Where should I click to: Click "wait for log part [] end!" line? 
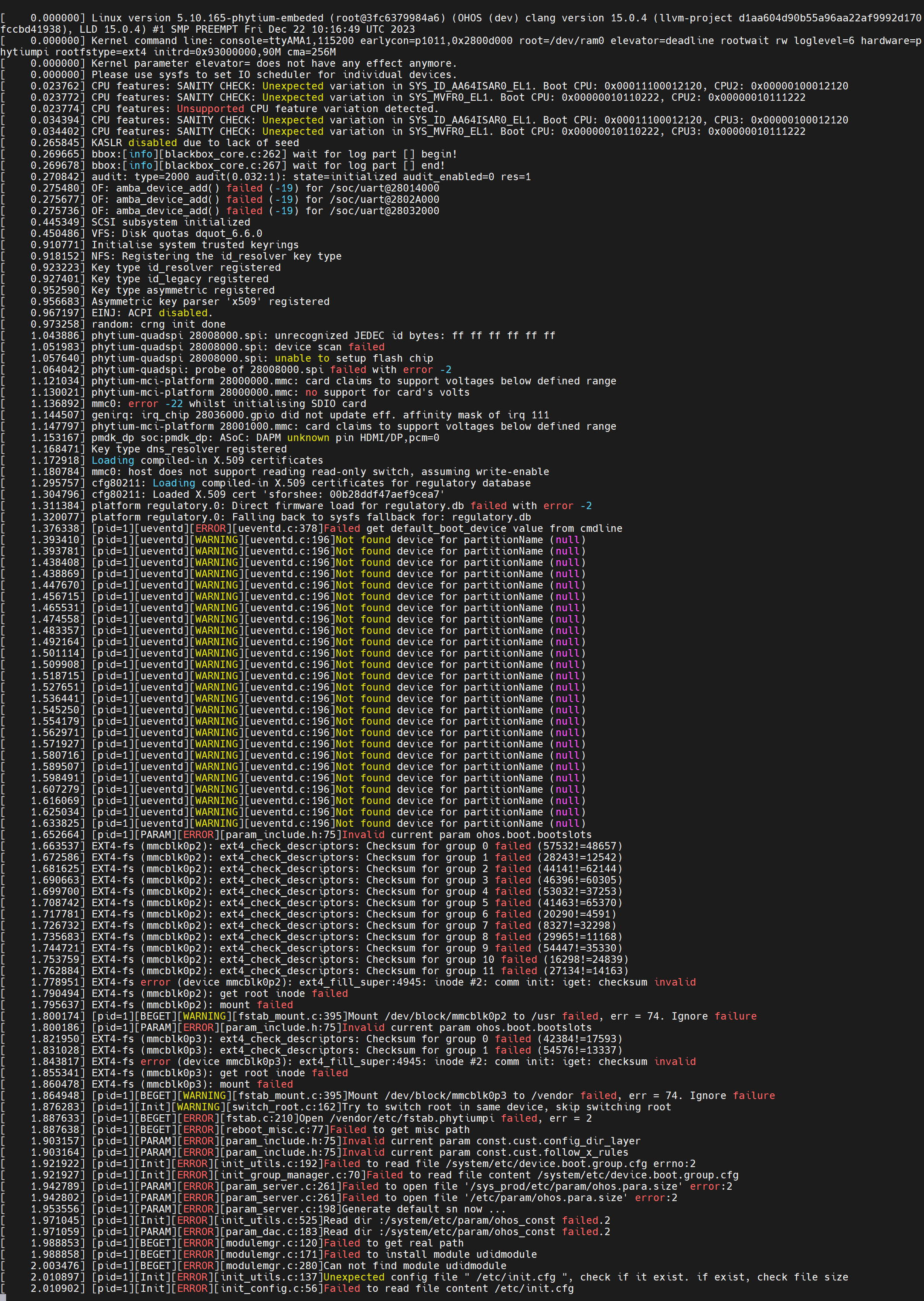click(x=222, y=166)
